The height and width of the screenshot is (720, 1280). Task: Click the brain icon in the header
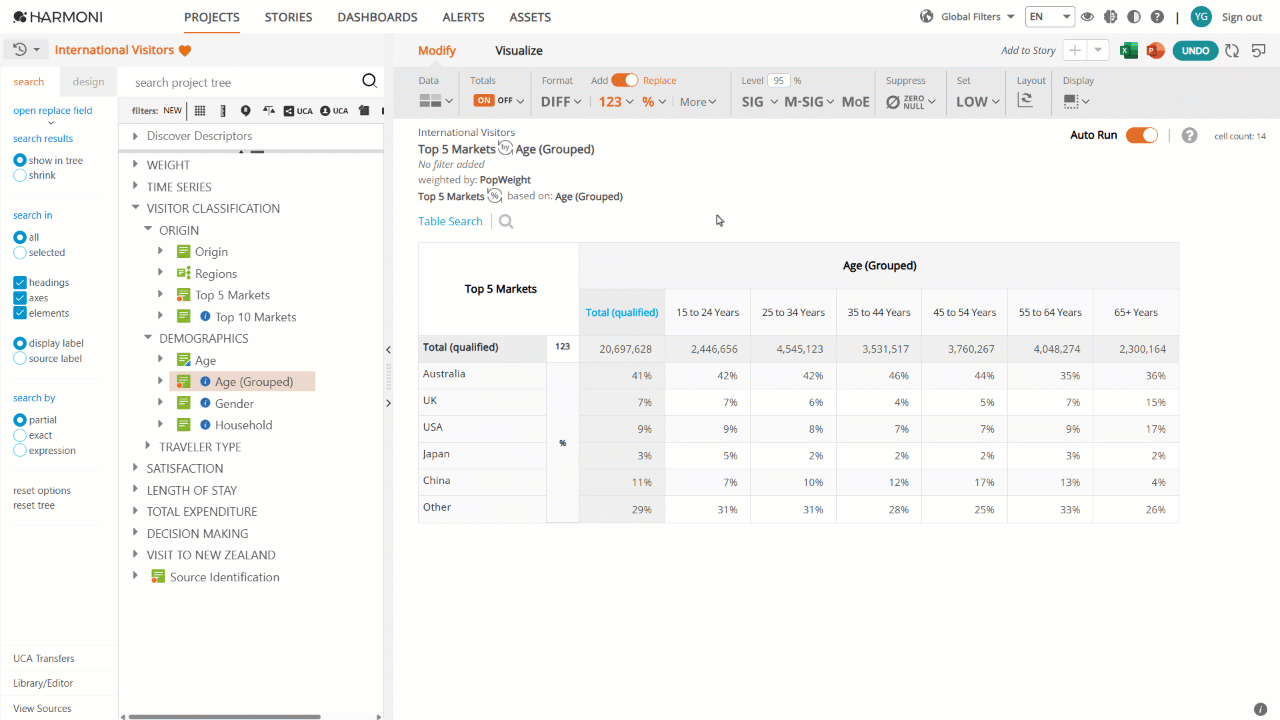pos(1110,17)
